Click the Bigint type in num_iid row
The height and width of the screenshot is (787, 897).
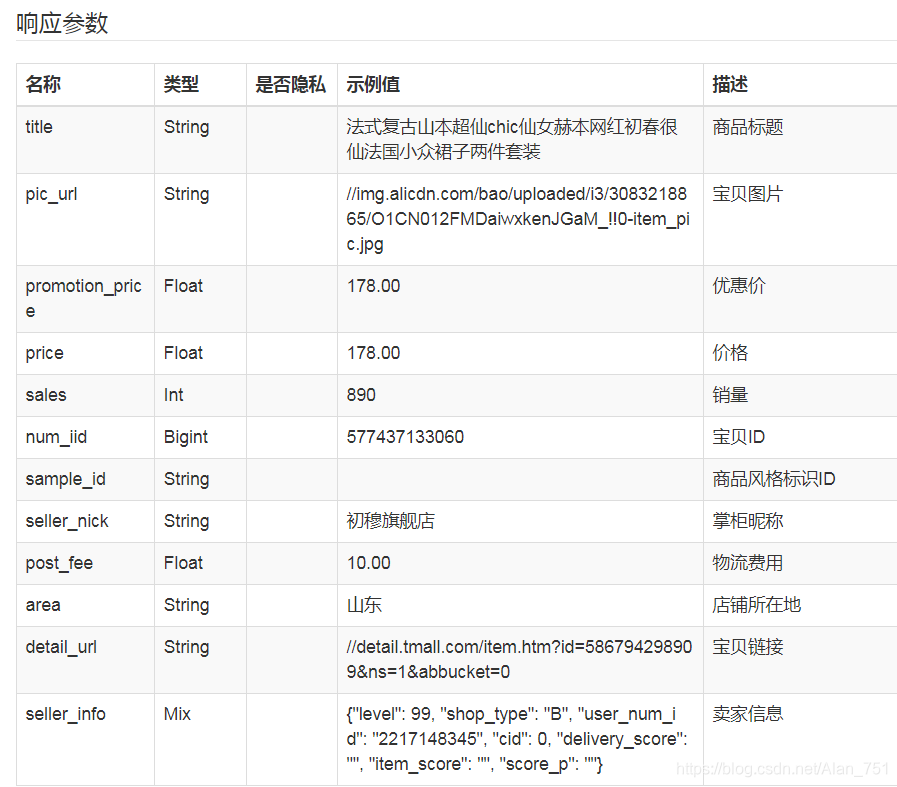point(185,437)
